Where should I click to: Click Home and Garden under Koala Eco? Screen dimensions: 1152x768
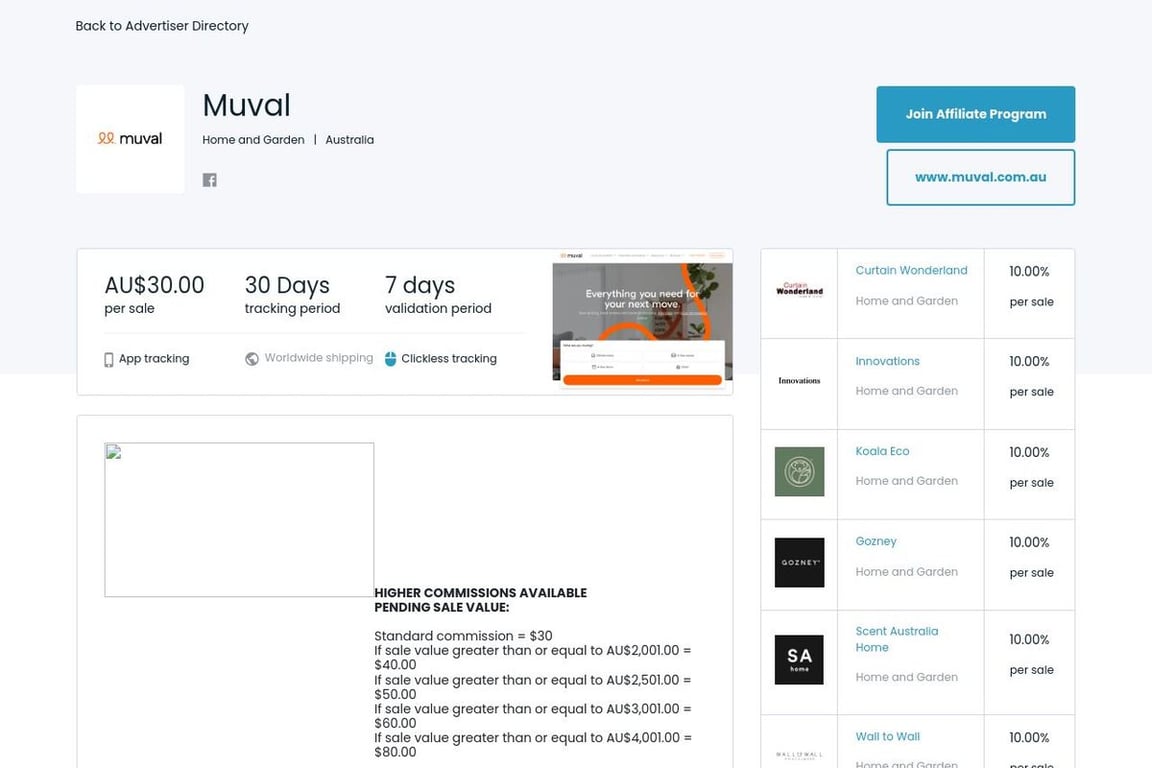coord(907,481)
